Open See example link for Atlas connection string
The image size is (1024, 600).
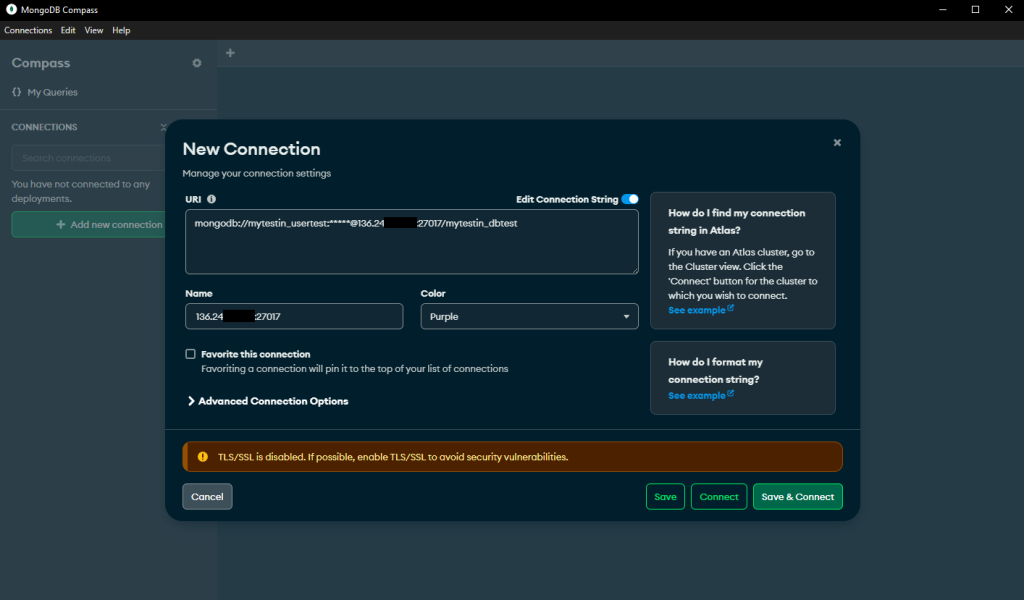click(696, 310)
